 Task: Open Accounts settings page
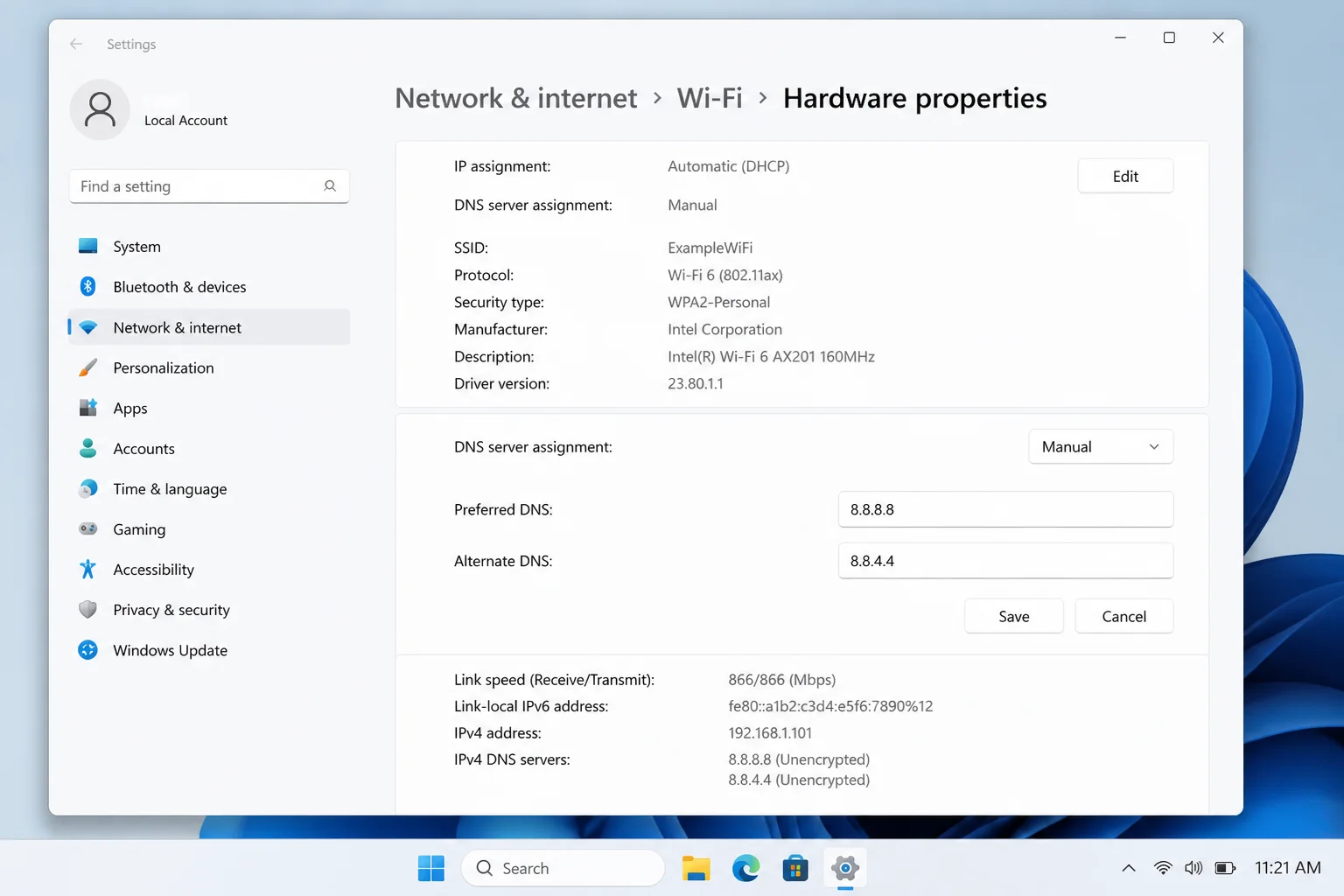click(x=208, y=448)
